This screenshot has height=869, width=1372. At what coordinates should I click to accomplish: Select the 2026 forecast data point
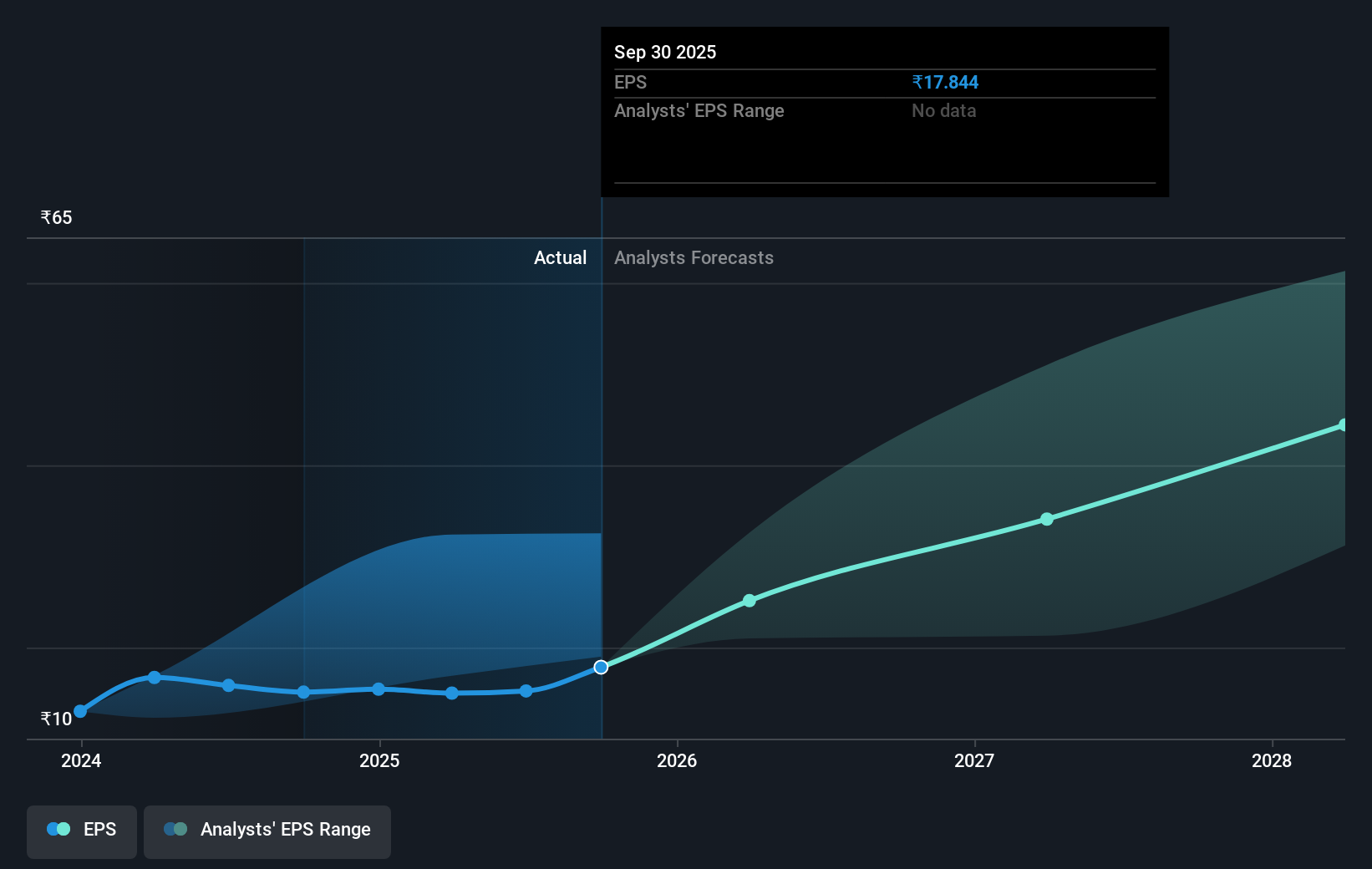pyautogui.click(x=750, y=600)
